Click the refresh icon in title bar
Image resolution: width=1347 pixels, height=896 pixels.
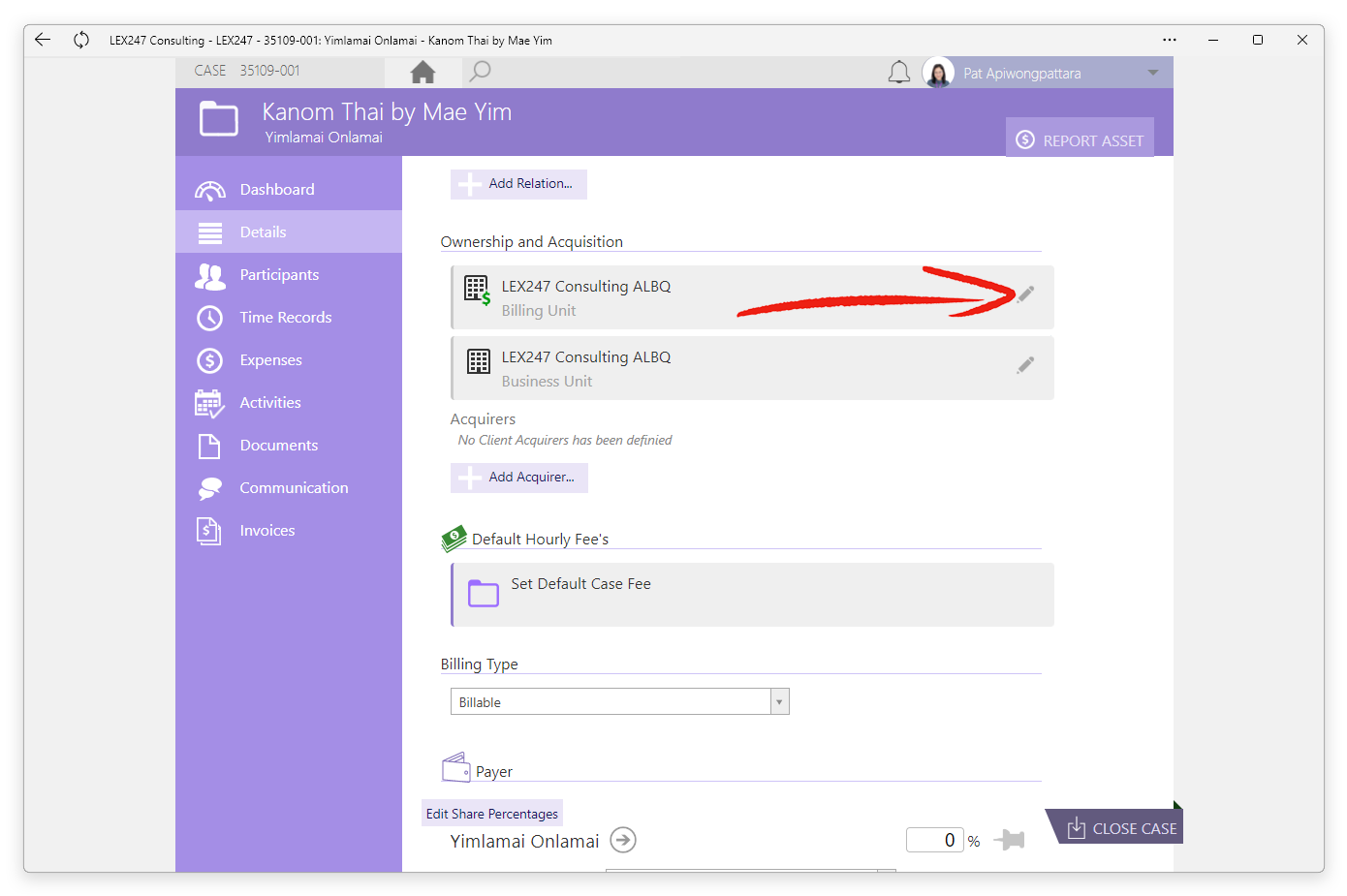click(x=81, y=40)
